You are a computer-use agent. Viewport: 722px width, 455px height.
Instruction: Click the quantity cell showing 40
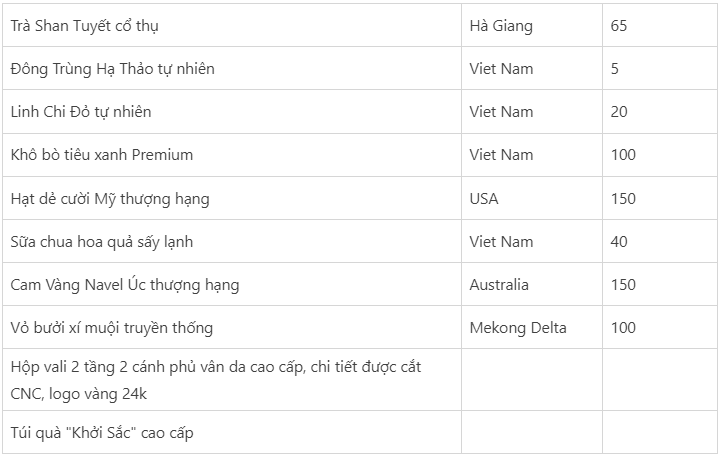(x=660, y=241)
